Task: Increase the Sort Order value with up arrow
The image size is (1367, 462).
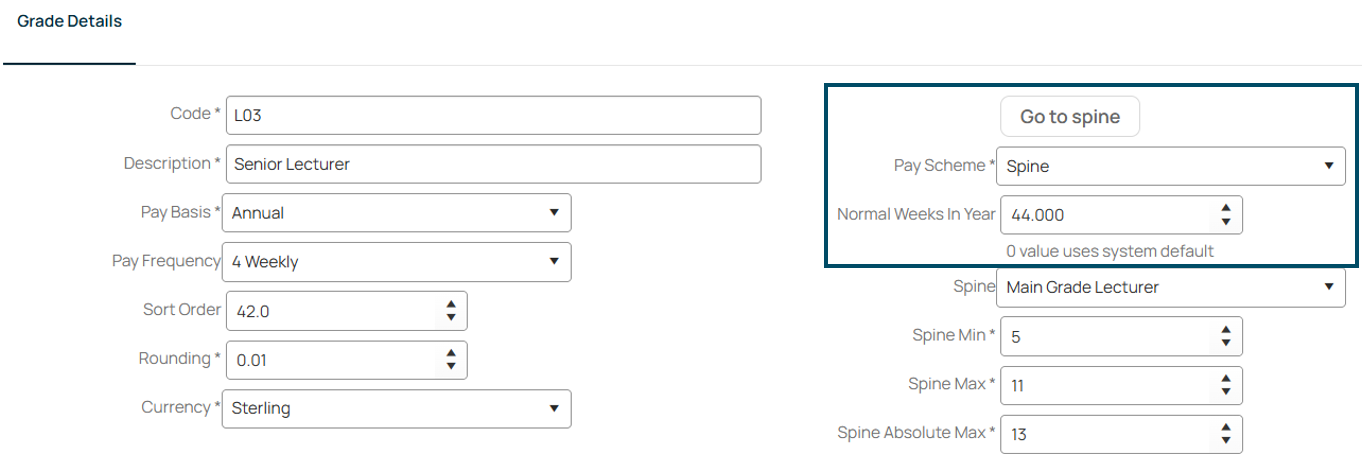Action: [x=451, y=304]
